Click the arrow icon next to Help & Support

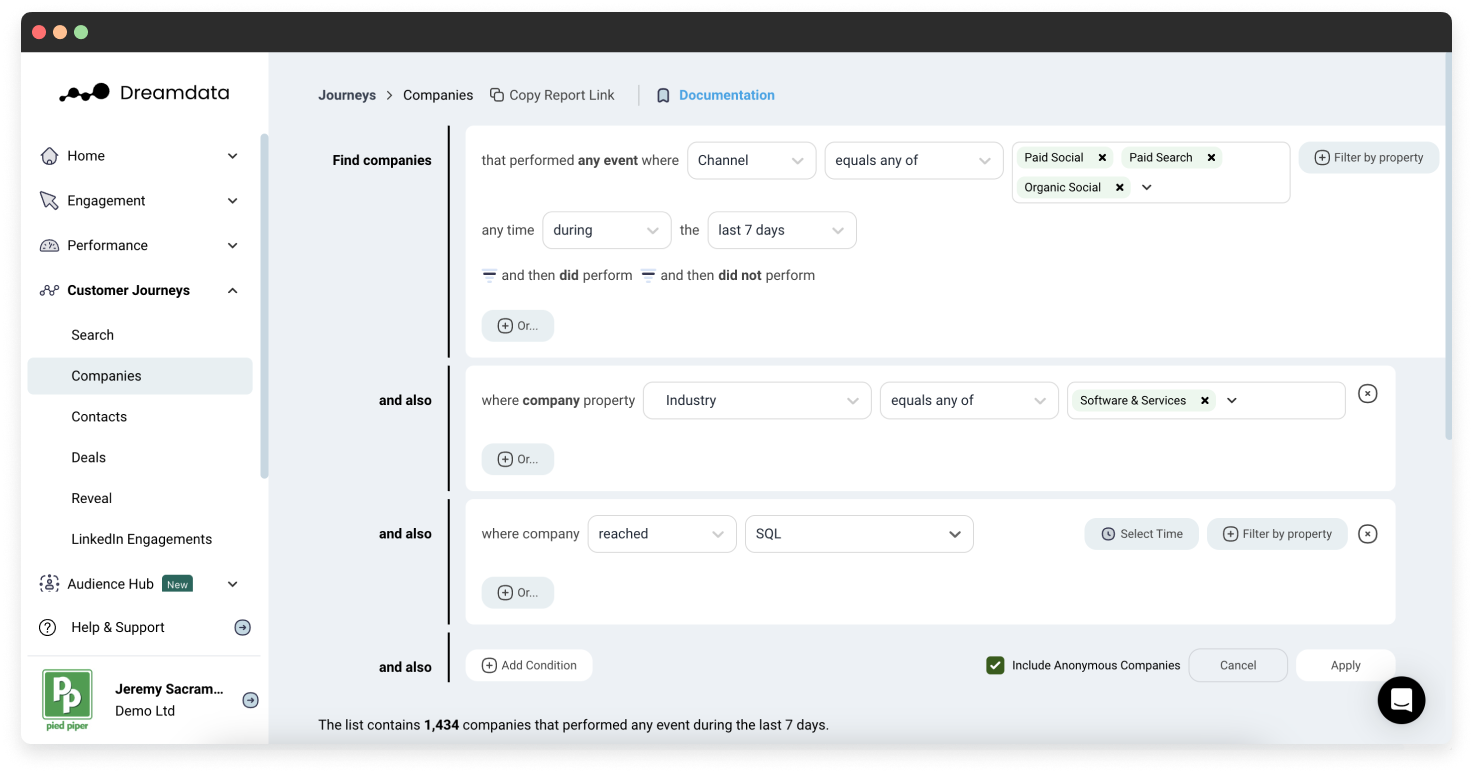[x=242, y=627]
